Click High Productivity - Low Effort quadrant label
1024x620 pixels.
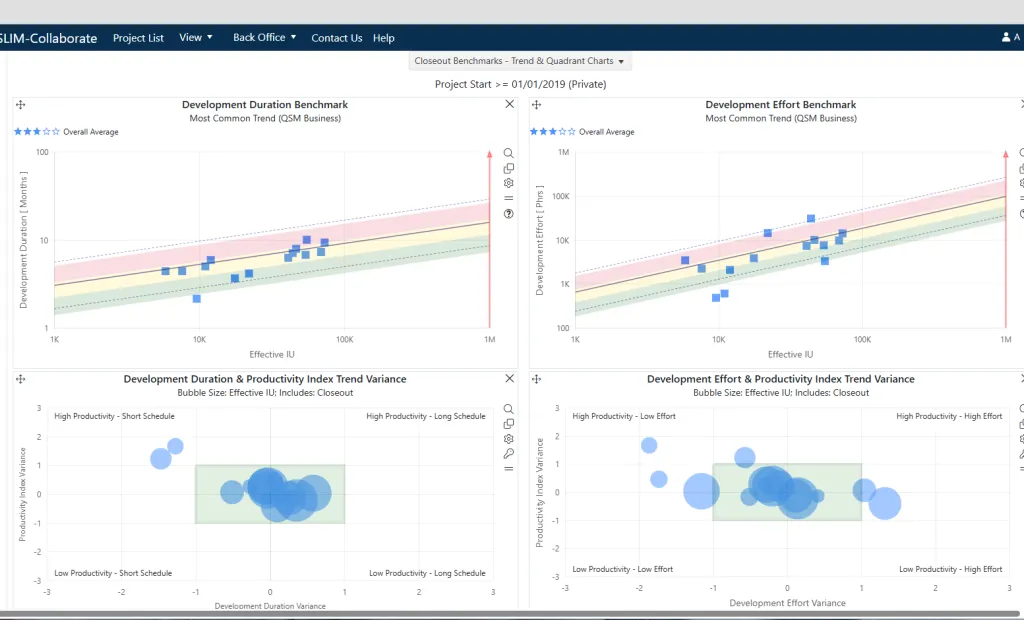click(624, 416)
